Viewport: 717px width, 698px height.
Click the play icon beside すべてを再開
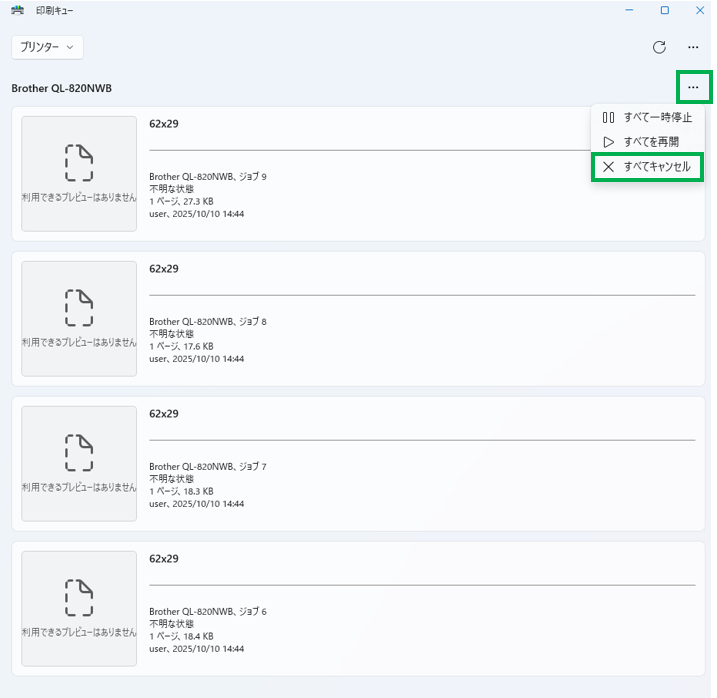(x=608, y=141)
